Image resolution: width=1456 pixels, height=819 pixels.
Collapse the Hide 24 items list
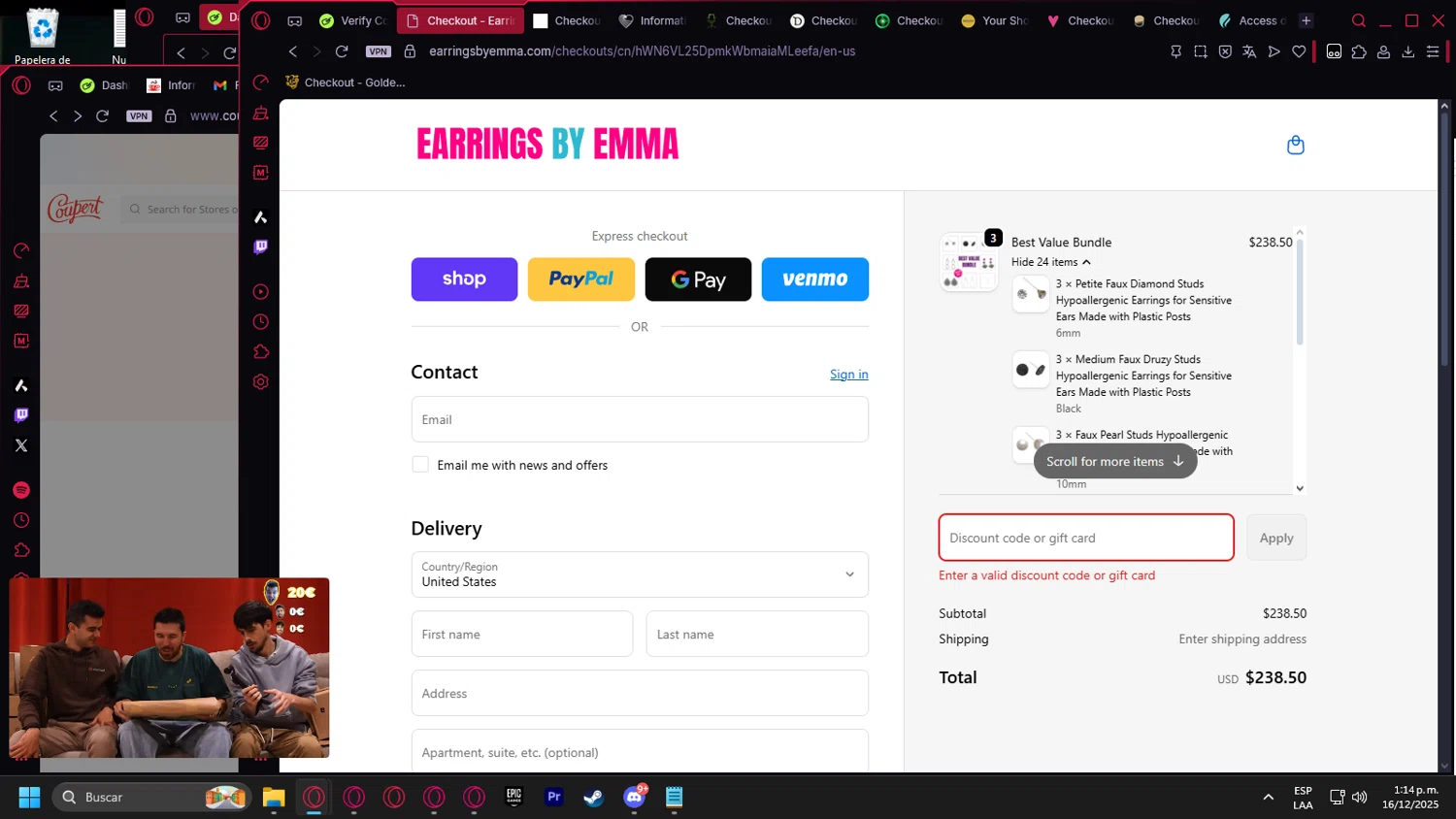coord(1050,262)
